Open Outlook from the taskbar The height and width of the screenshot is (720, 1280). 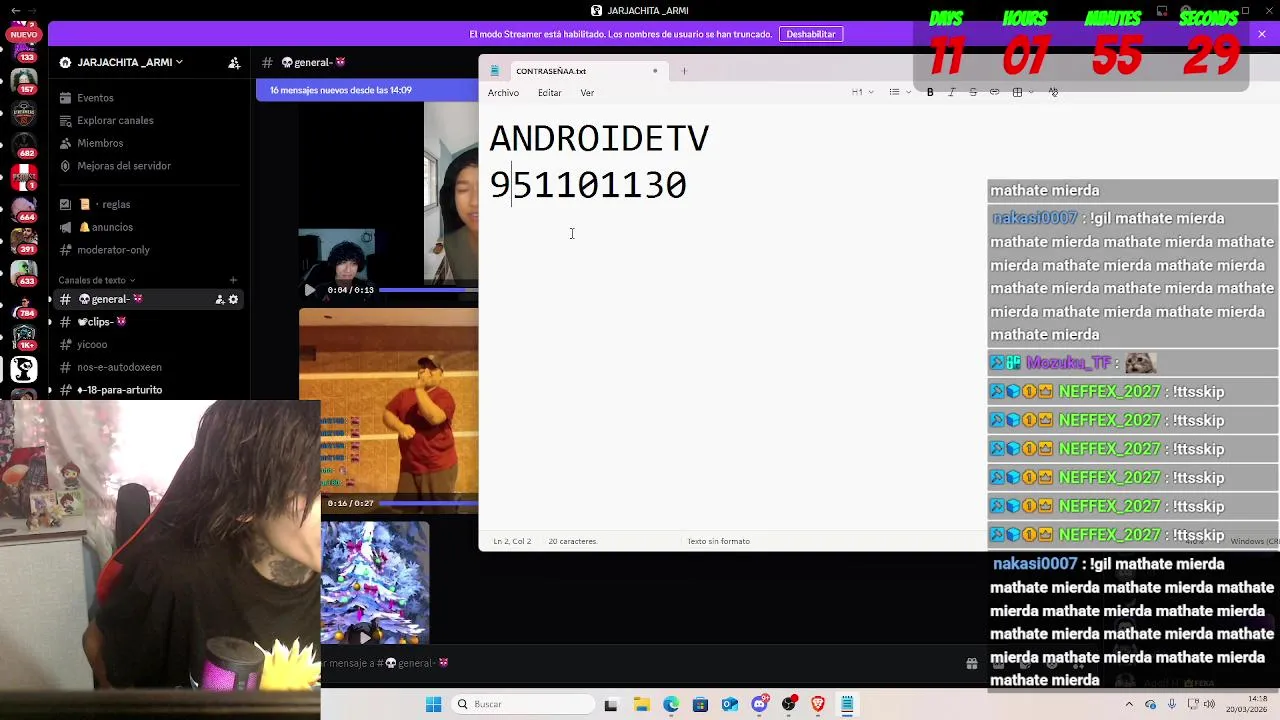(730, 704)
